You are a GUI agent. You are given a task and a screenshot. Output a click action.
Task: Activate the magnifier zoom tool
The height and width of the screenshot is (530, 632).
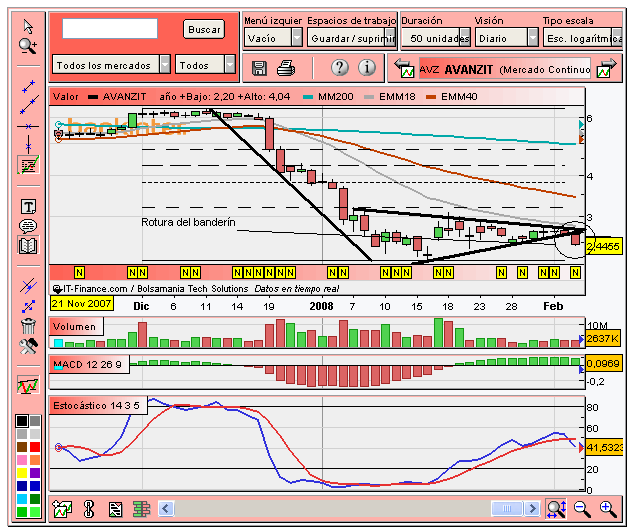click(x=28, y=46)
